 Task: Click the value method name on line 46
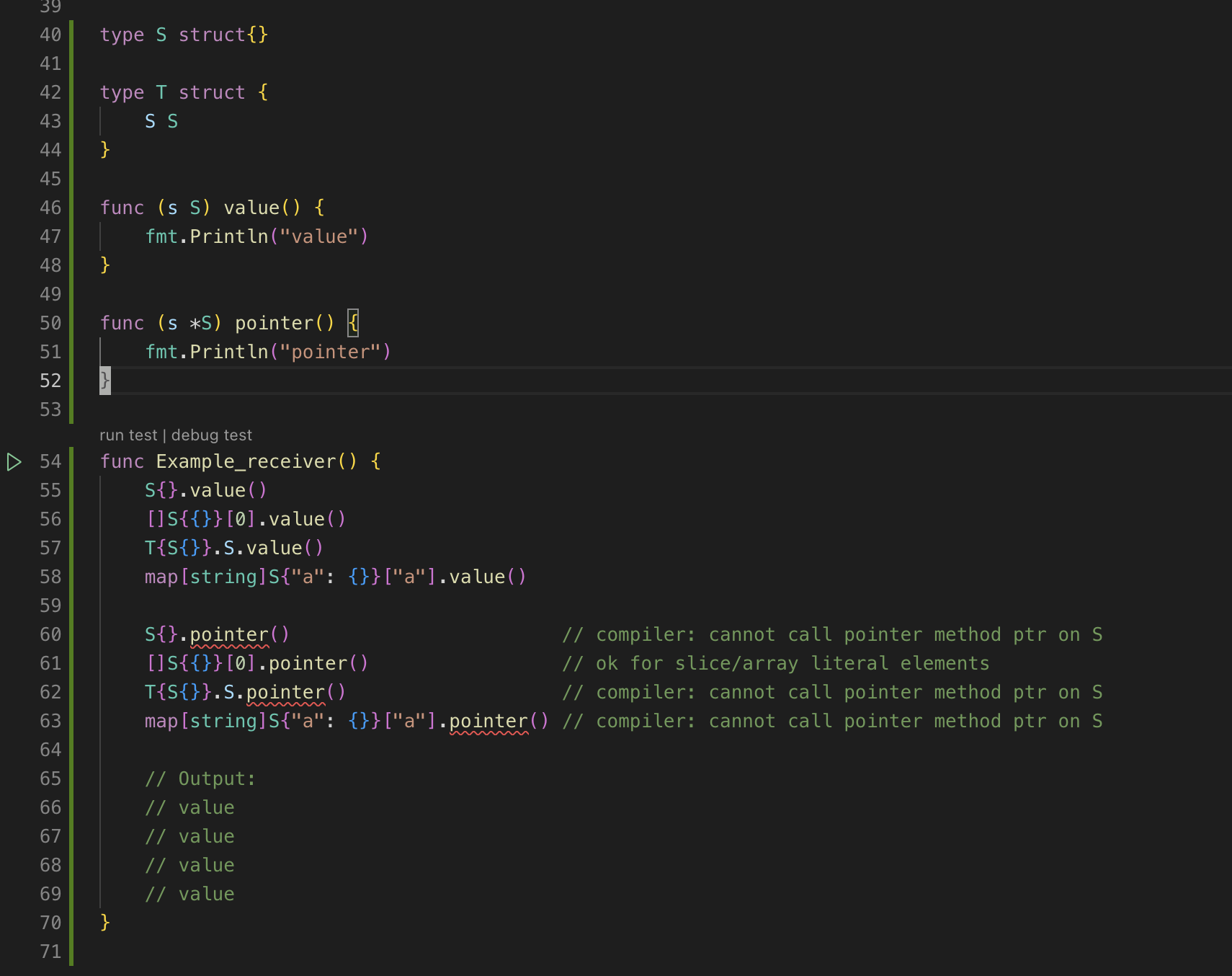[251, 208]
